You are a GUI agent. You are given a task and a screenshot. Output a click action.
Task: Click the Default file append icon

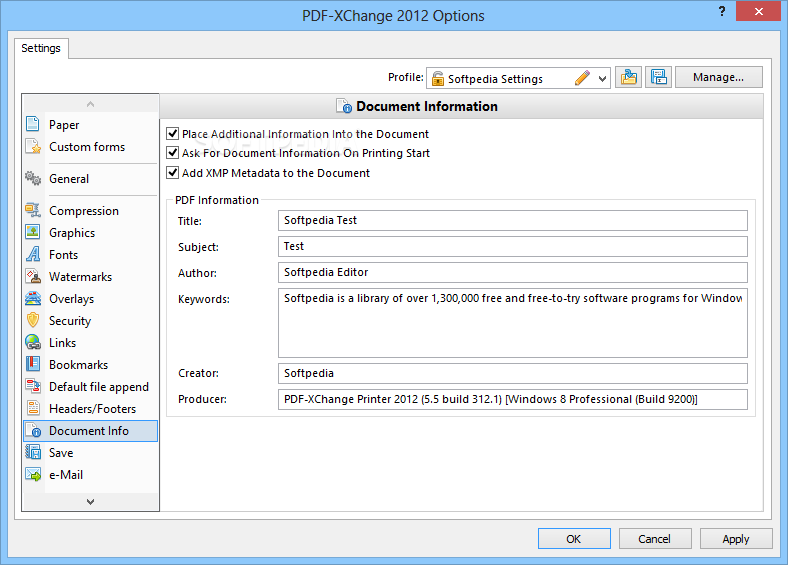(33, 386)
